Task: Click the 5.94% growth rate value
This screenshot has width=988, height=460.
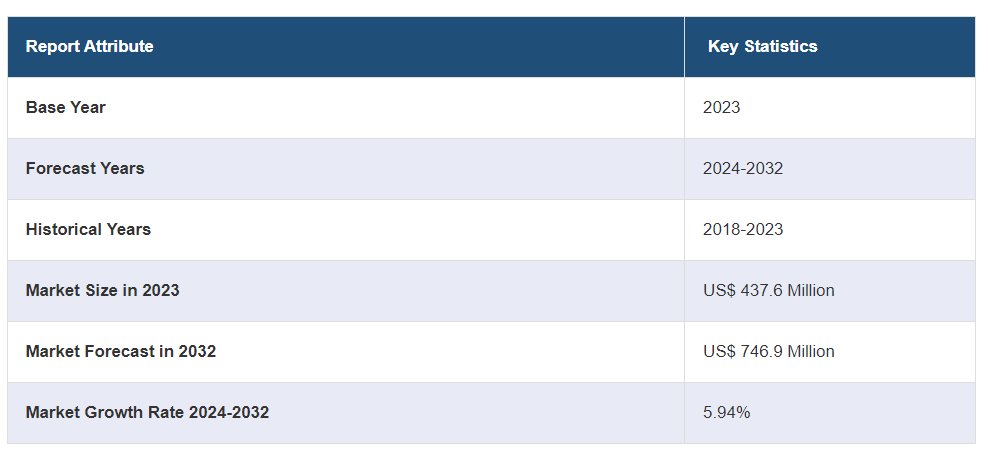Action: 726,412
